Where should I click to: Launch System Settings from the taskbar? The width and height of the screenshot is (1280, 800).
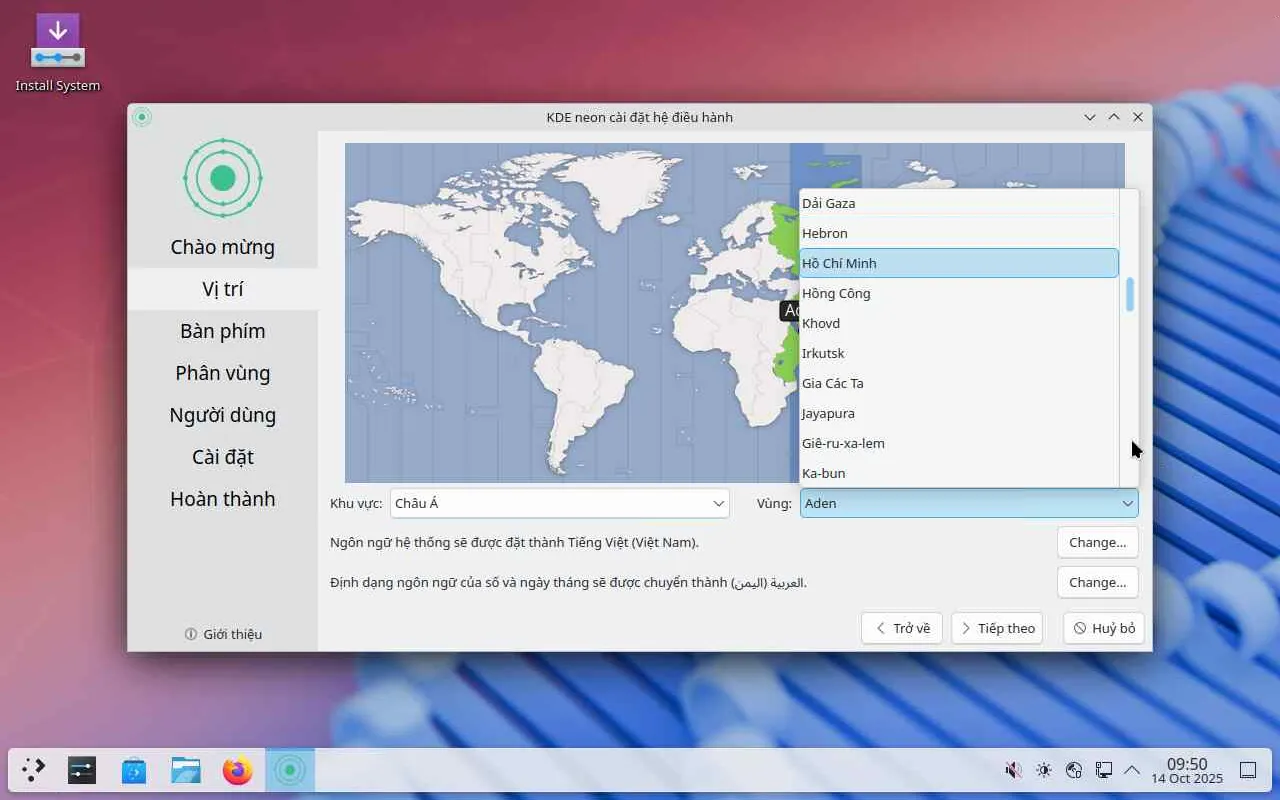click(82, 770)
